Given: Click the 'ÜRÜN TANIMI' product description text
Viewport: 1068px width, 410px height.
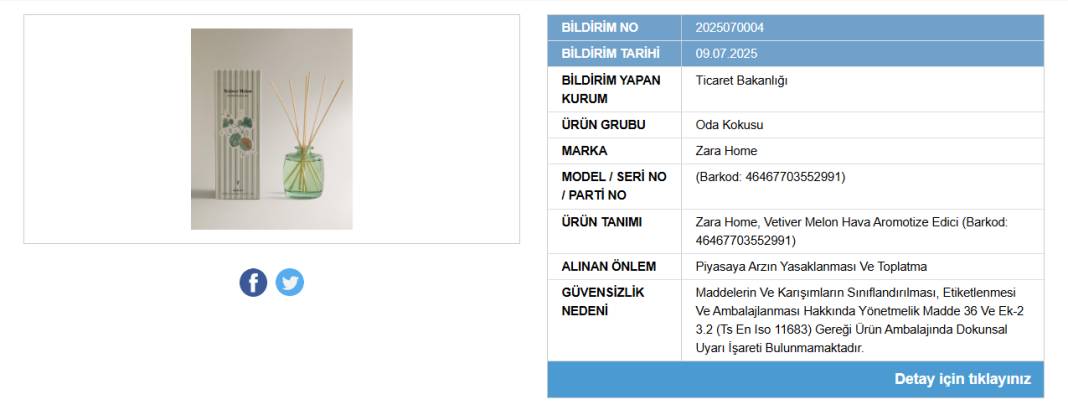Looking at the screenshot, I should click(x=851, y=232).
